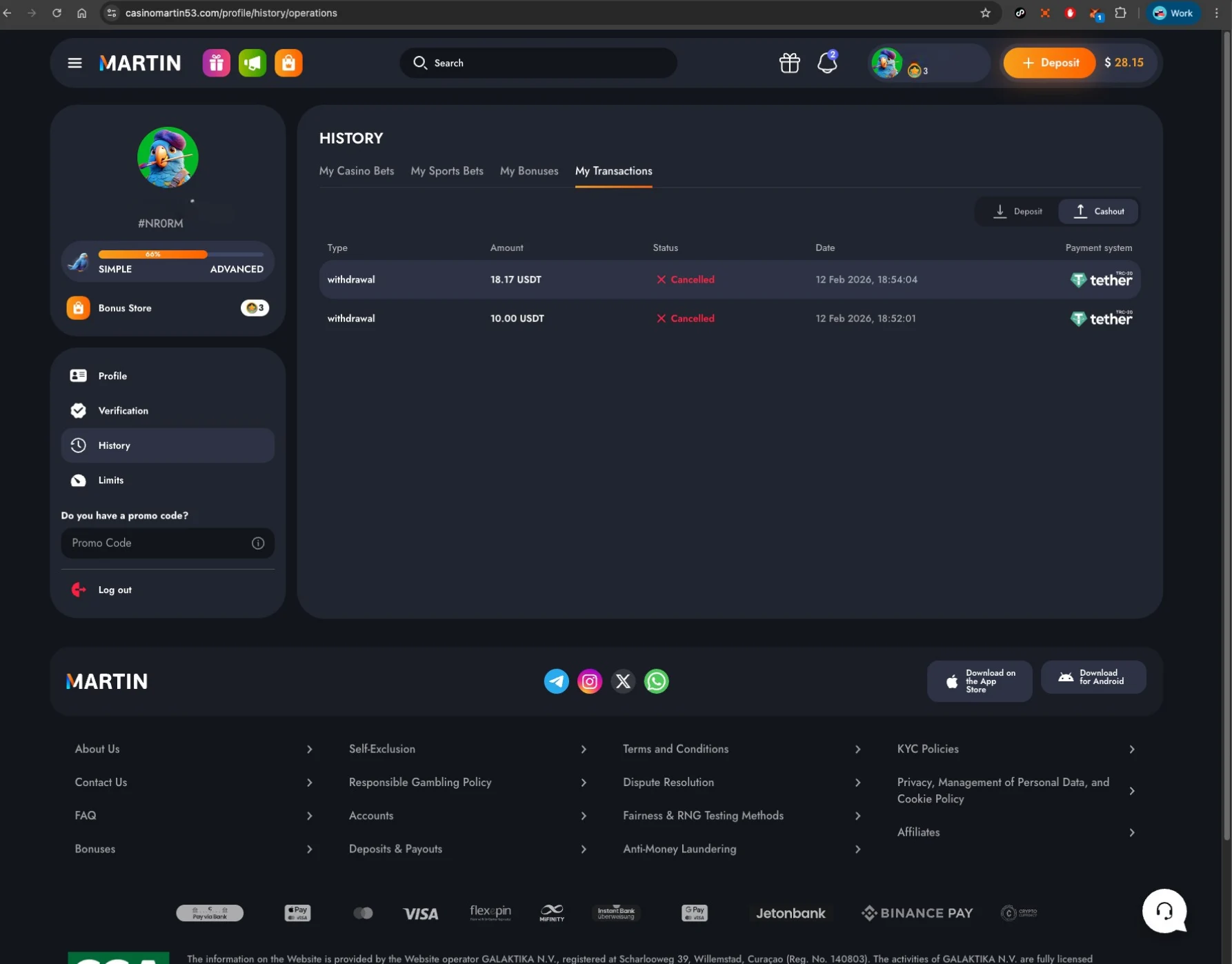Viewport: 1232px width, 964px height.
Task: Open Deposits & Payouts link
Action: point(468,850)
